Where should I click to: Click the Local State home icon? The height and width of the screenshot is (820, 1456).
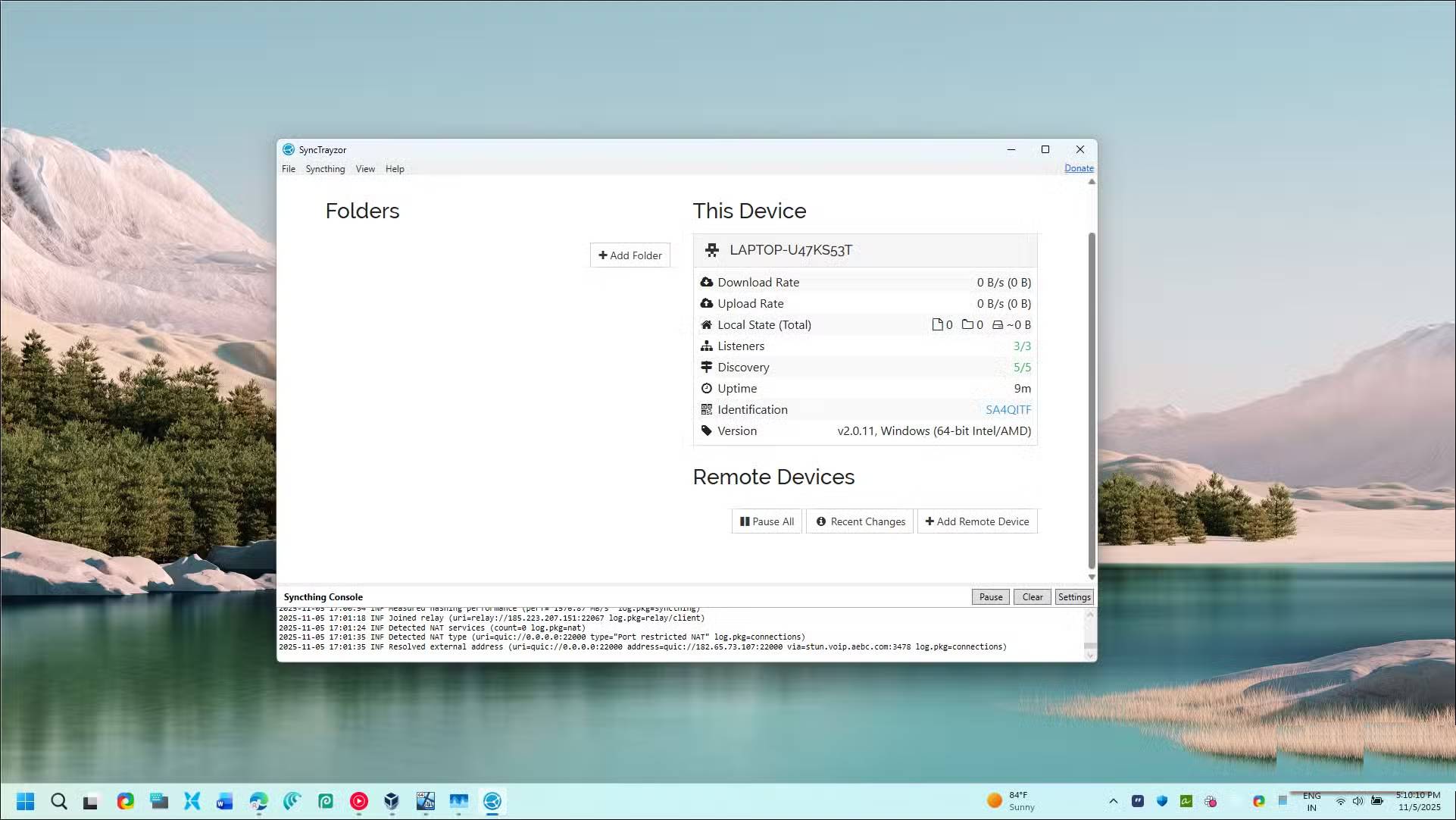point(707,324)
